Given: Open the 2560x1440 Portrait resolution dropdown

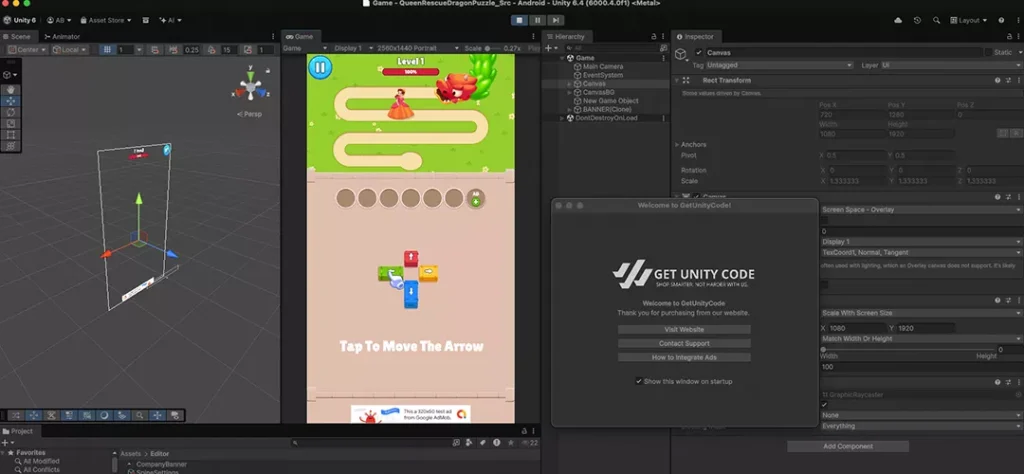Looking at the screenshot, I should [x=417, y=48].
